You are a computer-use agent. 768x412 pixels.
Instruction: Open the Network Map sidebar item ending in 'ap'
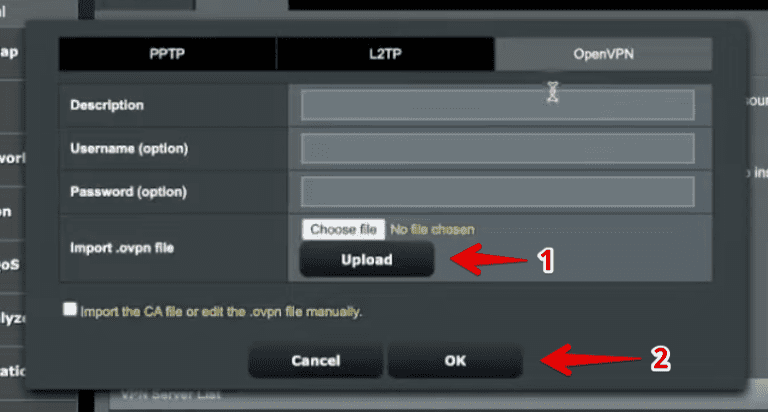point(9,52)
